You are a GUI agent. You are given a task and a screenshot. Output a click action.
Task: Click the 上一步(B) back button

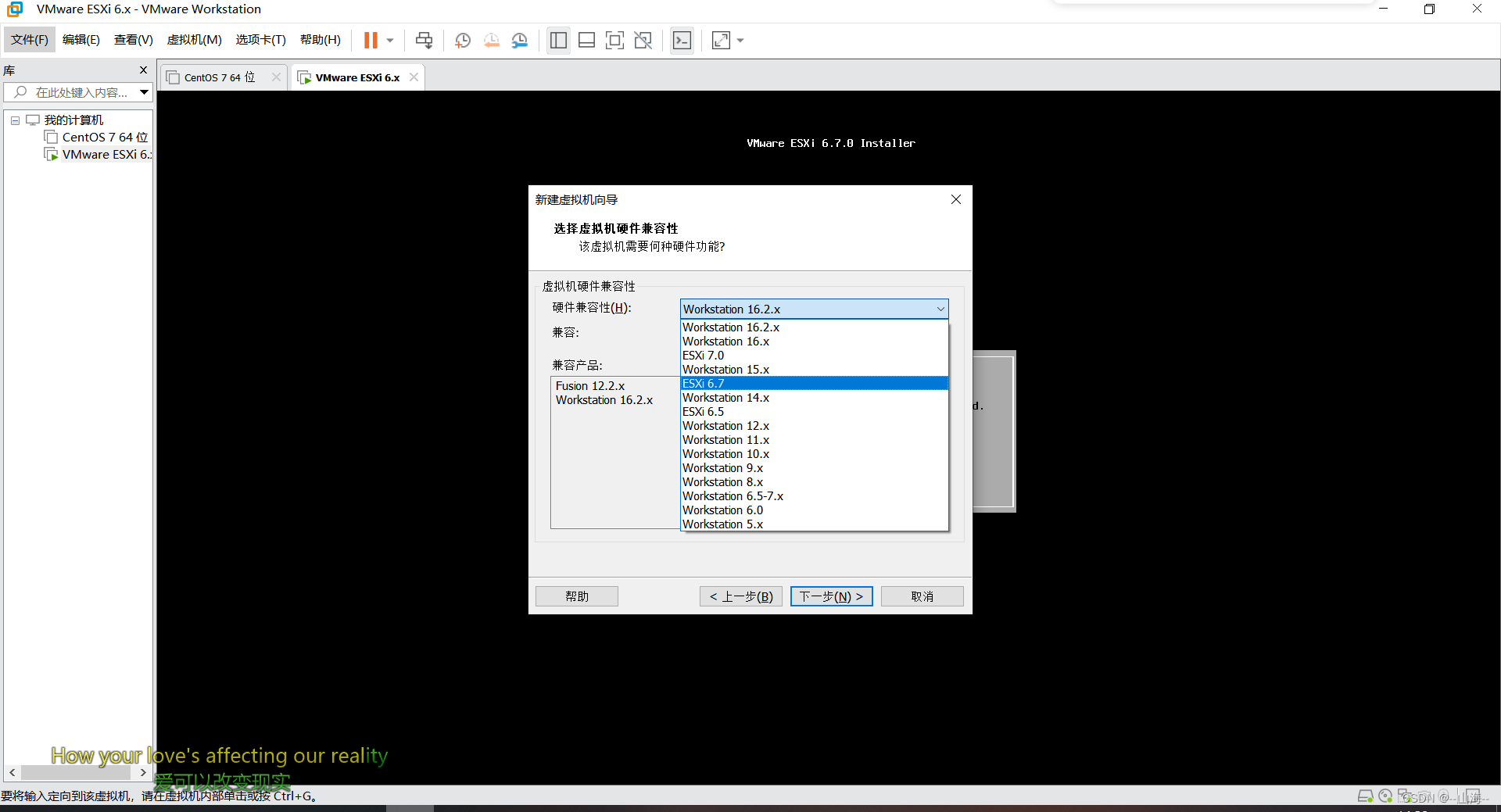741,596
